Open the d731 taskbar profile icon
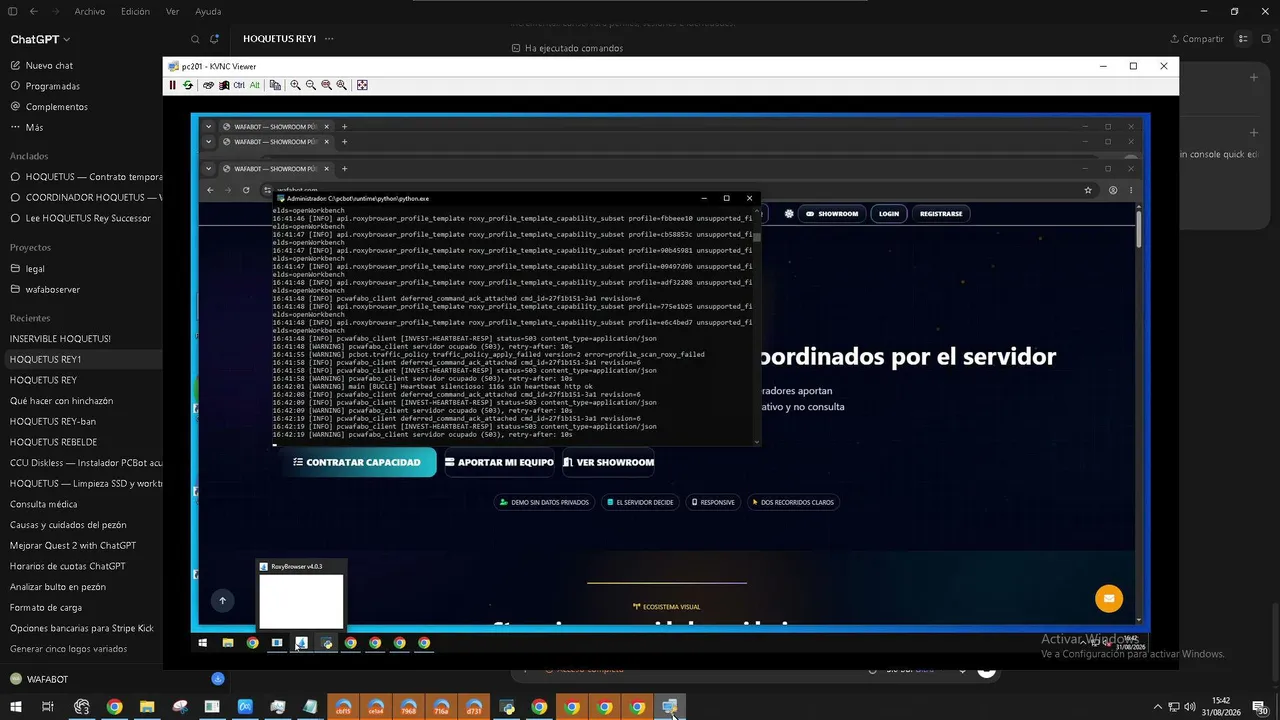 pos(474,707)
